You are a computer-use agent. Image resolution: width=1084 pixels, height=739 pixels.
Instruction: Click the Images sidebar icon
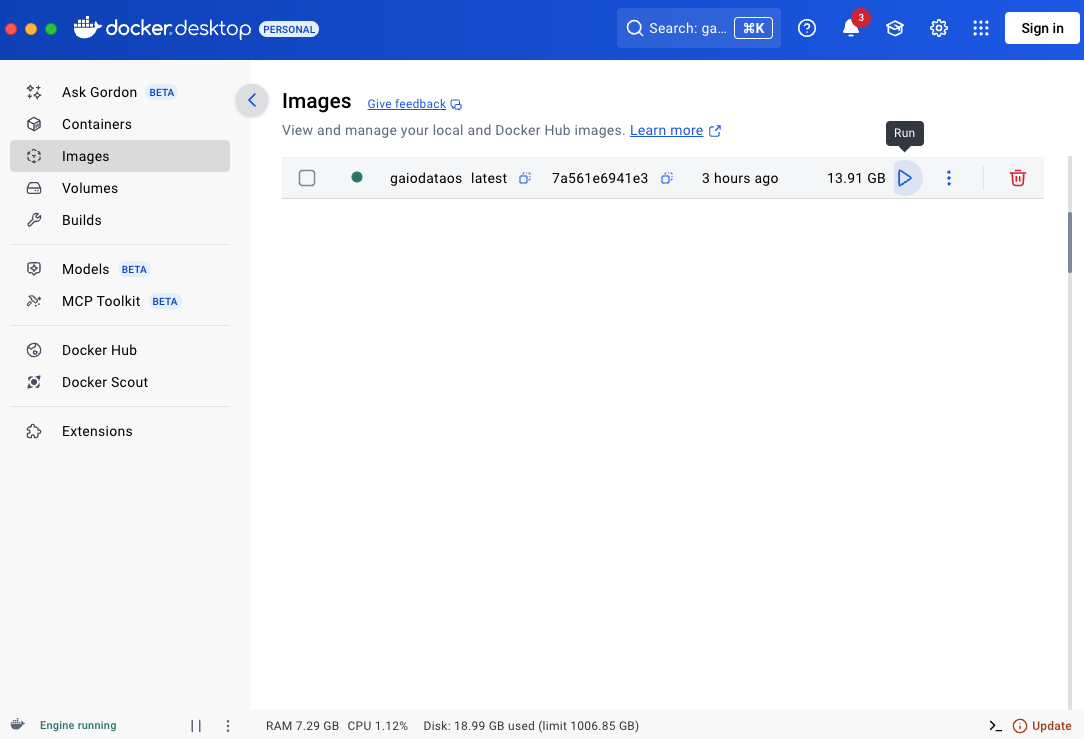(34, 156)
